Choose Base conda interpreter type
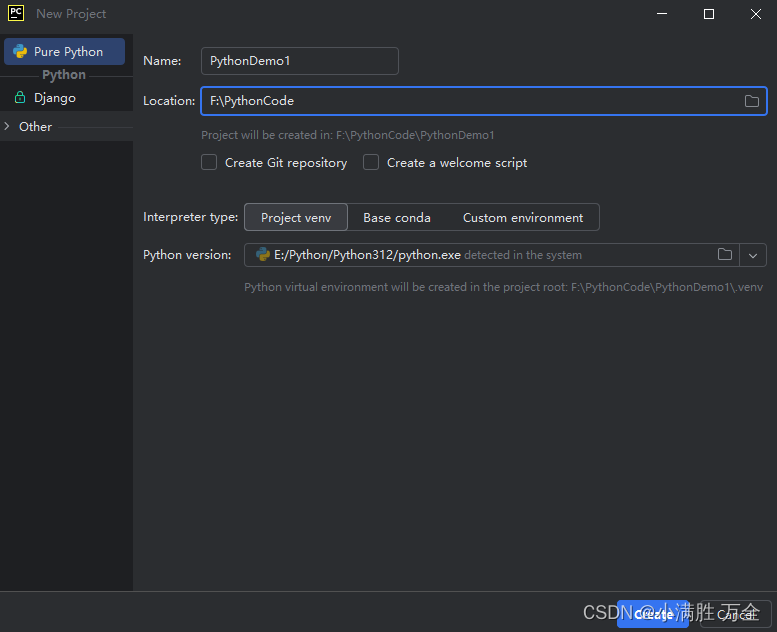Screen dimensions: 777x632 [x=396, y=218]
